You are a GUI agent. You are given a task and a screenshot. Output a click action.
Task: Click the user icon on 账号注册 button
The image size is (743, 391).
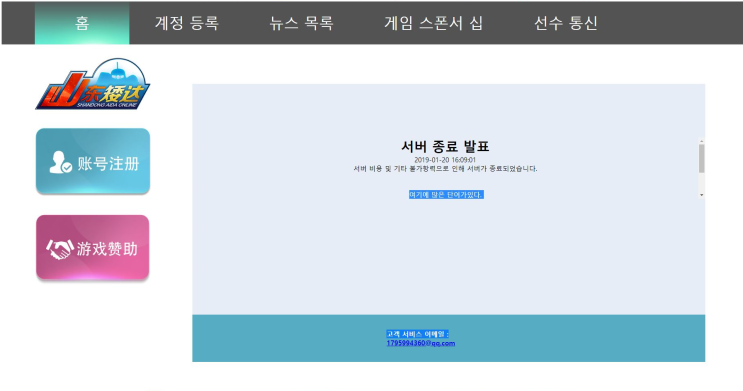[x=60, y=163]
